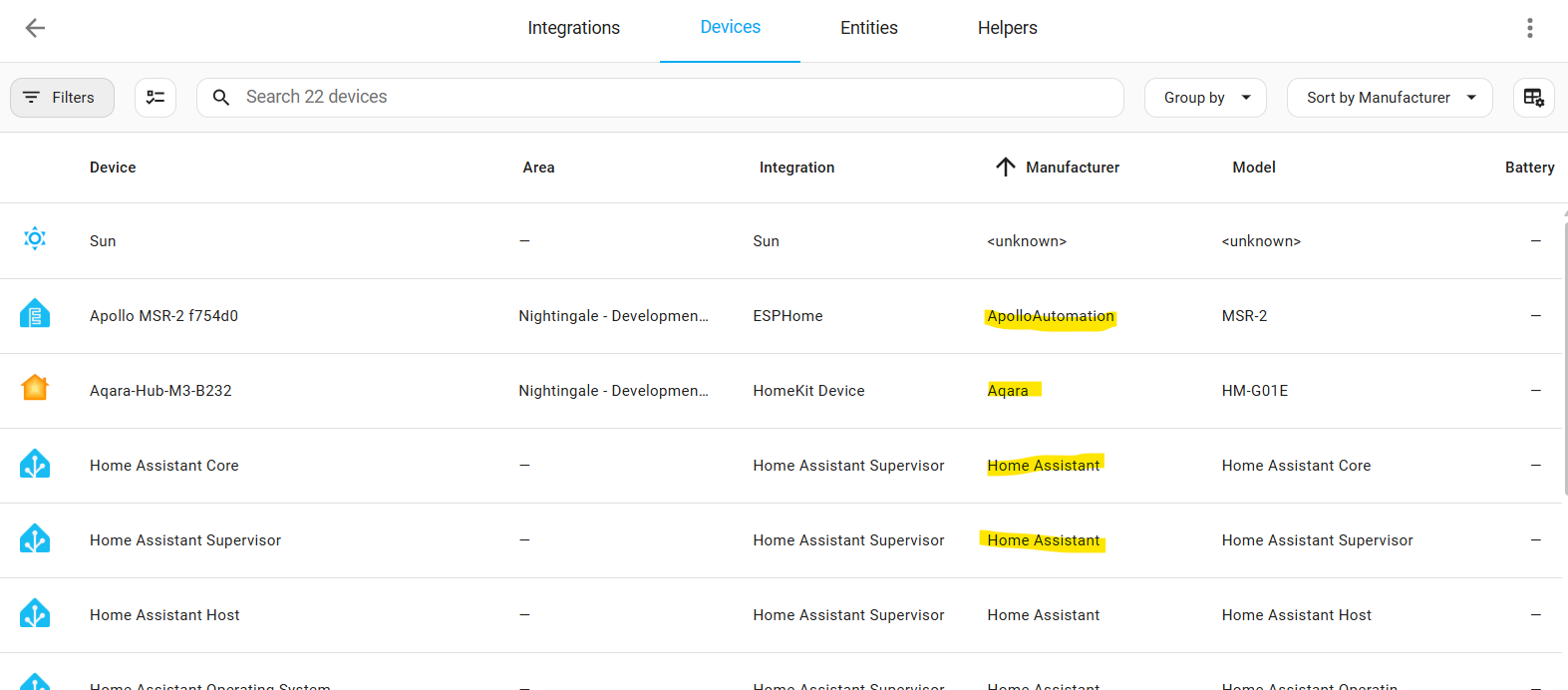Open the Home Assistant Host device name
This screenshot has width=1568, height=690.
(x=164, y=615)
